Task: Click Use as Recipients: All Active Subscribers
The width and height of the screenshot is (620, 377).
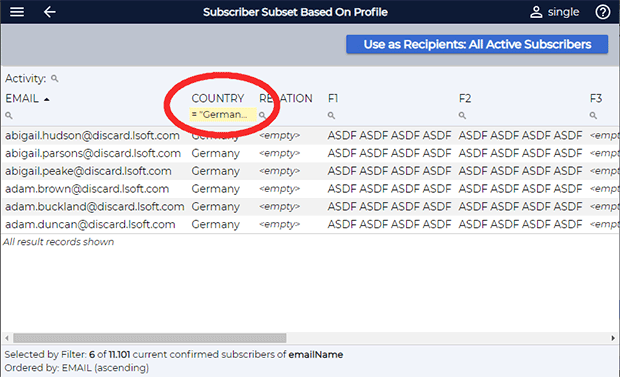Action: 477,44
